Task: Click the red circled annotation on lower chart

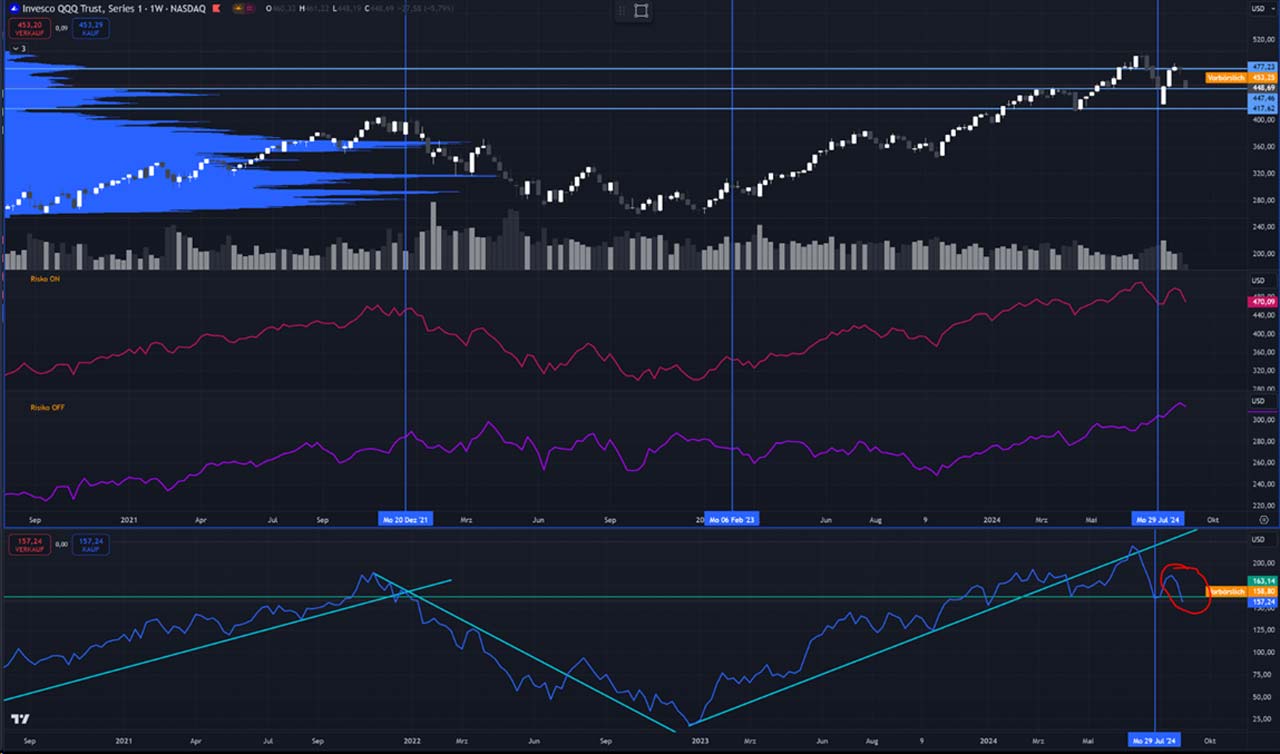Action: [1182, 588]
